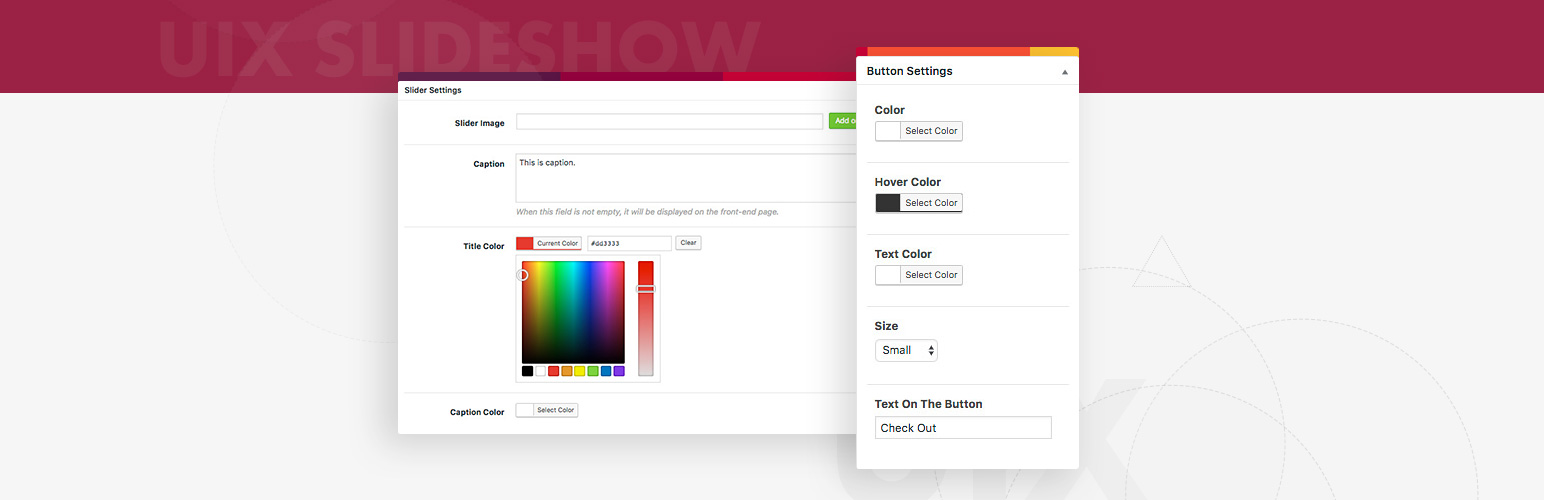The width and height of the screenshot is (1544, 500).
Task: Click the Slider Settings panel title
Action: point(433,90)
